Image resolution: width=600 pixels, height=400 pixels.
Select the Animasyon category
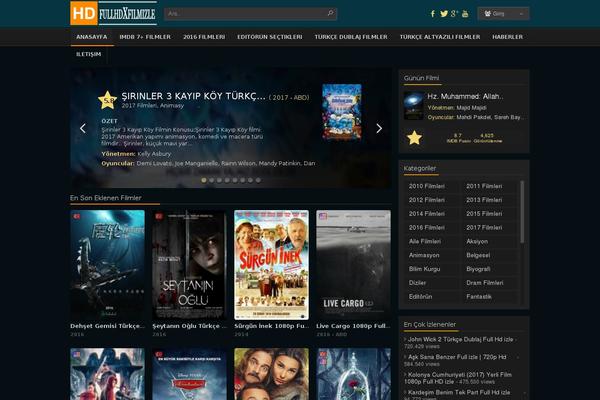point(424,255)
